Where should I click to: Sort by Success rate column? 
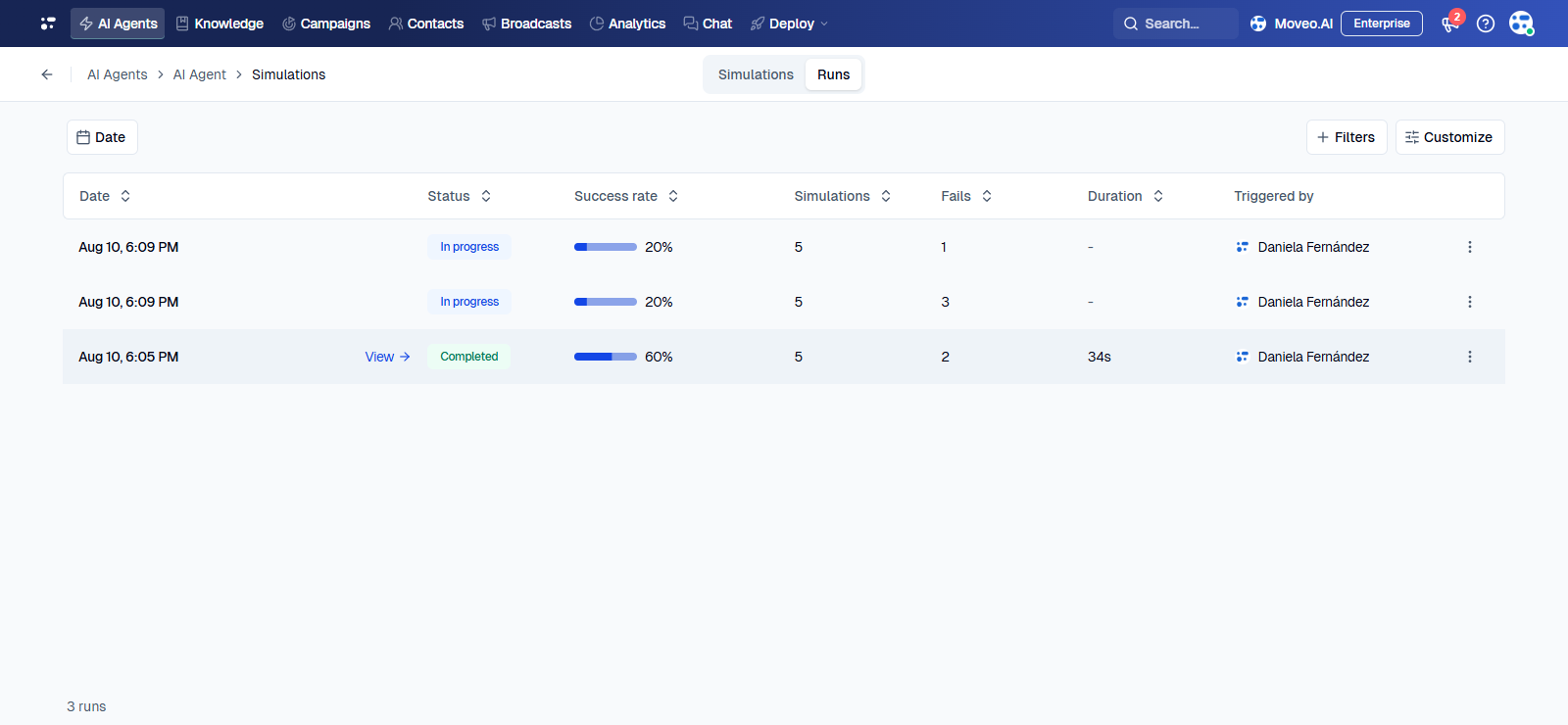(626, 196)
